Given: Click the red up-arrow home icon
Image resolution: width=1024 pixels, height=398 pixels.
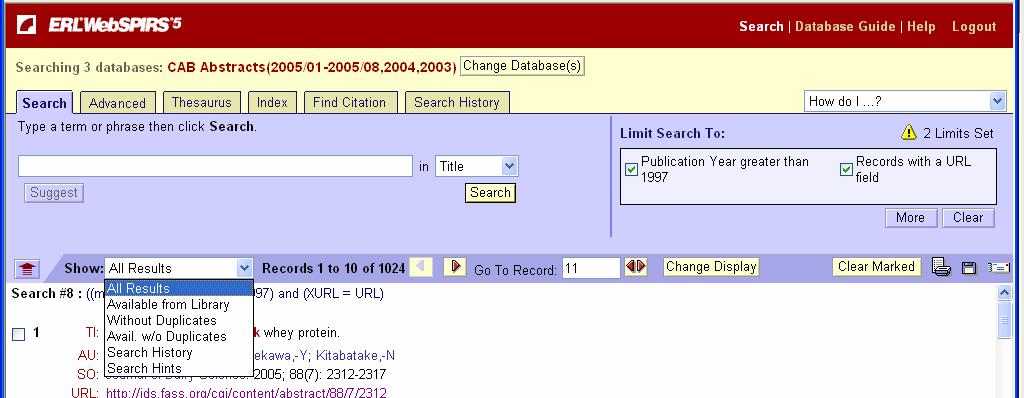Looking at the screenshot, I should pyautogui.click(x=27, y=268).
